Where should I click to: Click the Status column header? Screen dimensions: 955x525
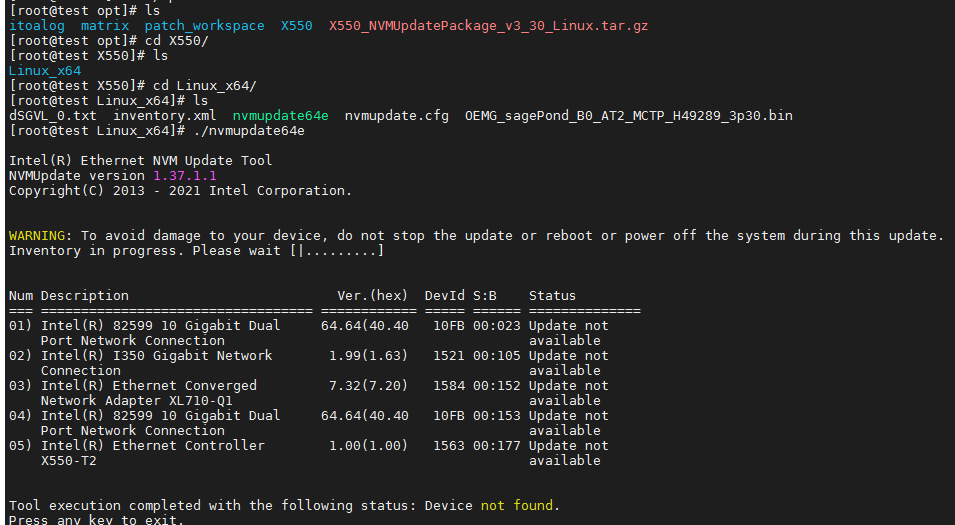[x=552, y=295]
